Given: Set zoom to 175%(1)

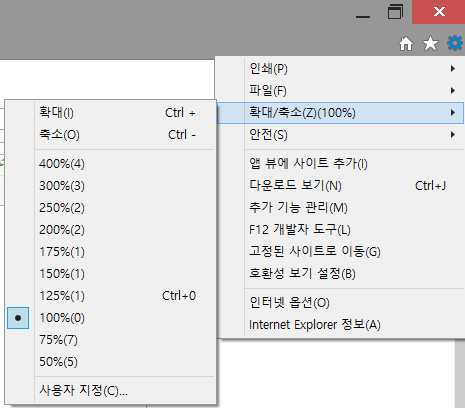Looking at the screenshot, I should pos(110,252).
